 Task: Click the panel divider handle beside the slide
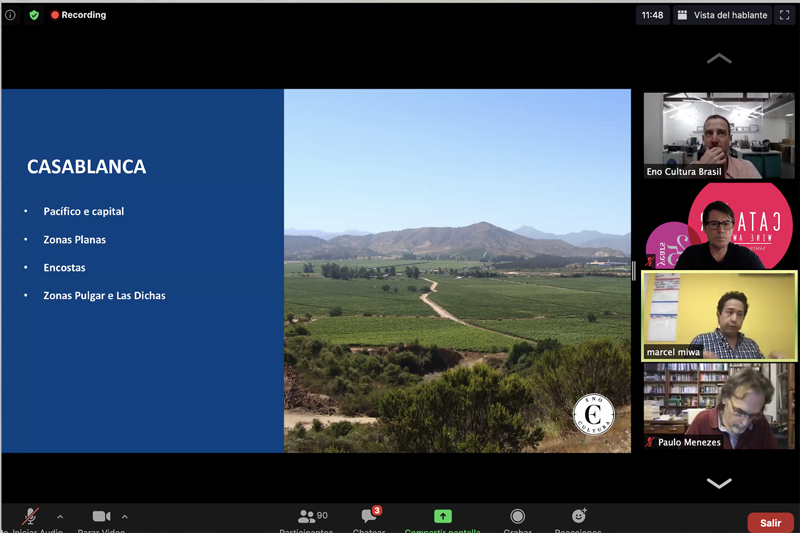[634, 271]
